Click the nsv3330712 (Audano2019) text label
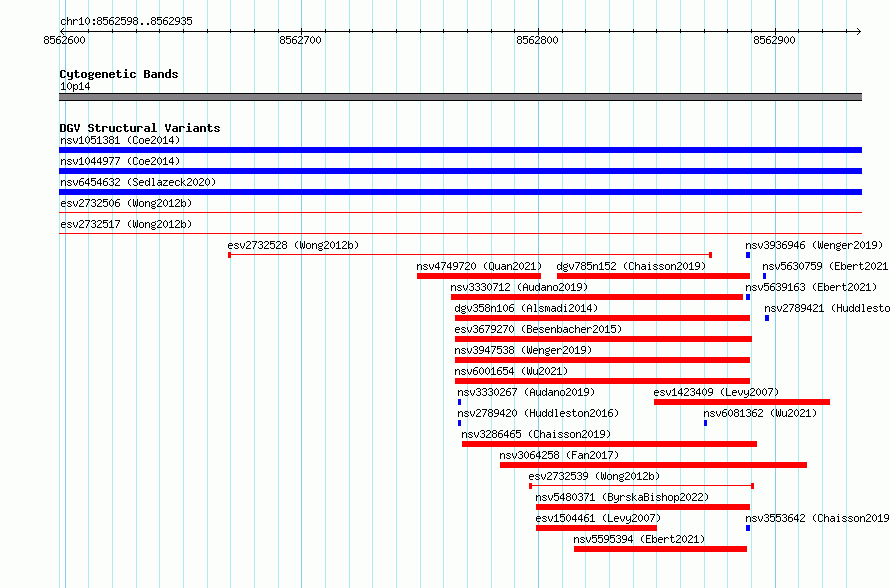This screenshot has height=588, width=890. (519, 287)
